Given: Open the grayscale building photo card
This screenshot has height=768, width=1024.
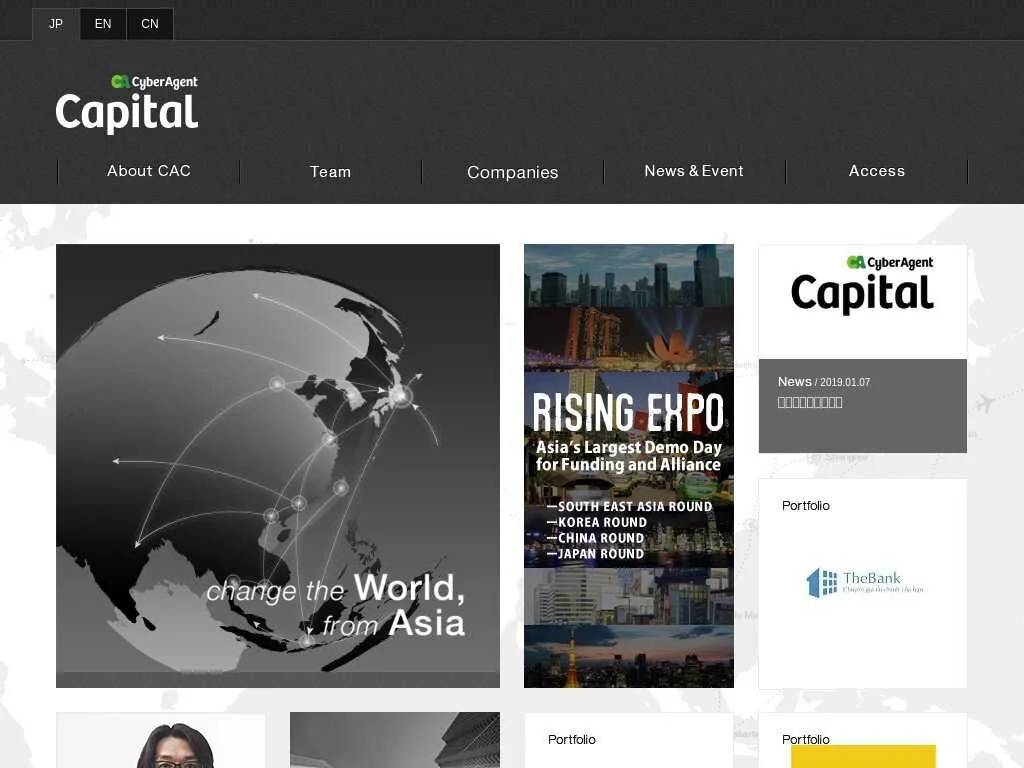Looking at the screenshot, I should [395, 740].
